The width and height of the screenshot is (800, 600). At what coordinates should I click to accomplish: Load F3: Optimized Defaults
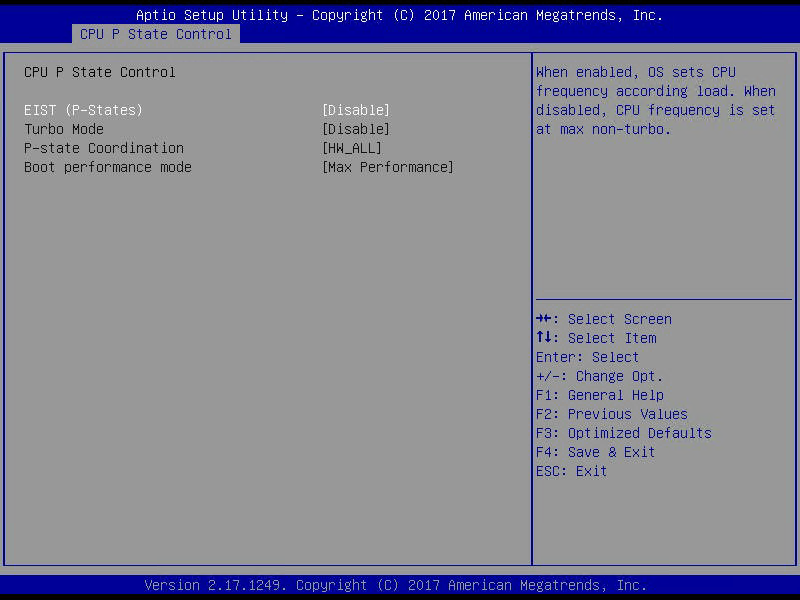[623, 433]
